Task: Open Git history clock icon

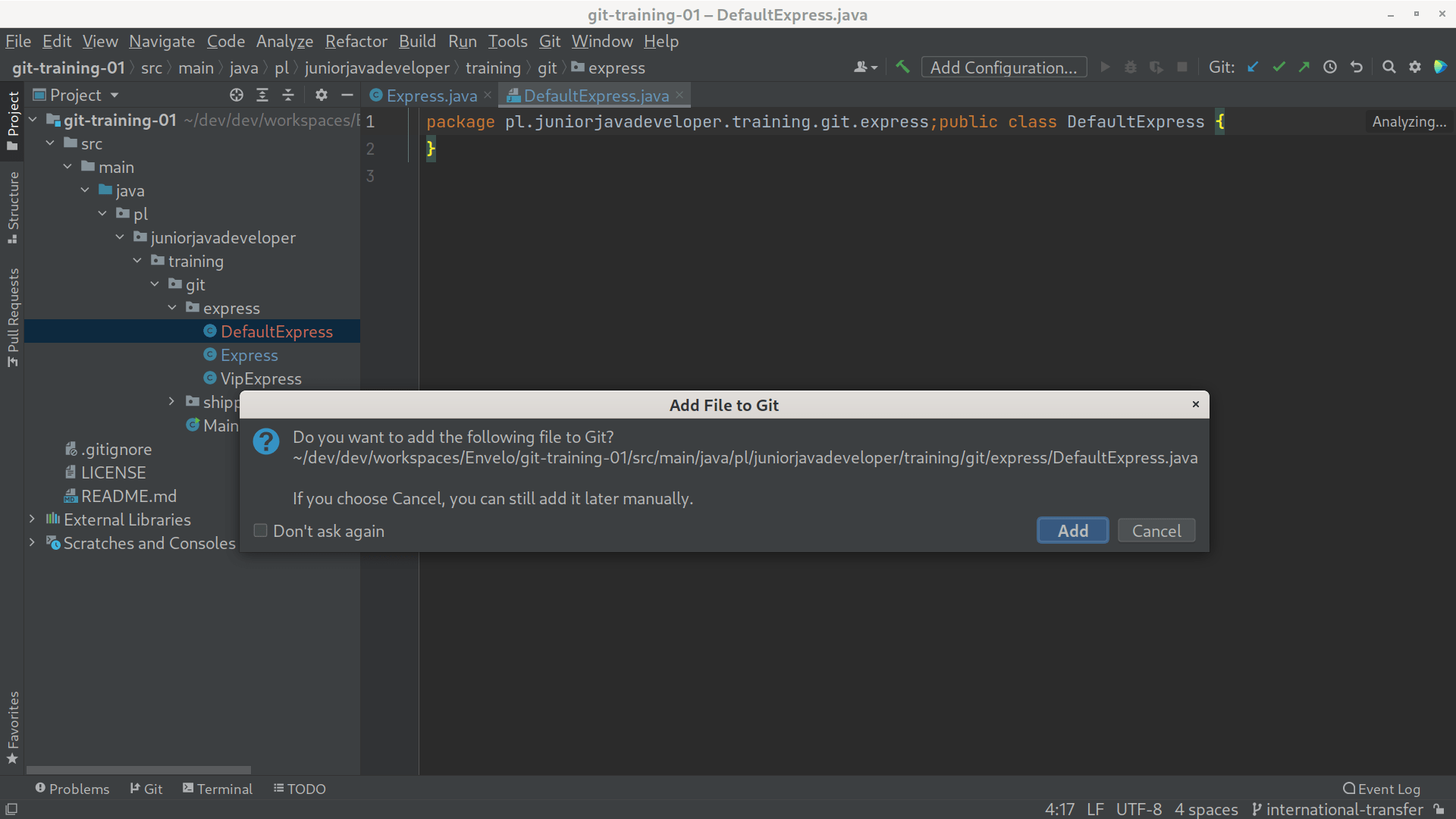Action: point(1330,67)
